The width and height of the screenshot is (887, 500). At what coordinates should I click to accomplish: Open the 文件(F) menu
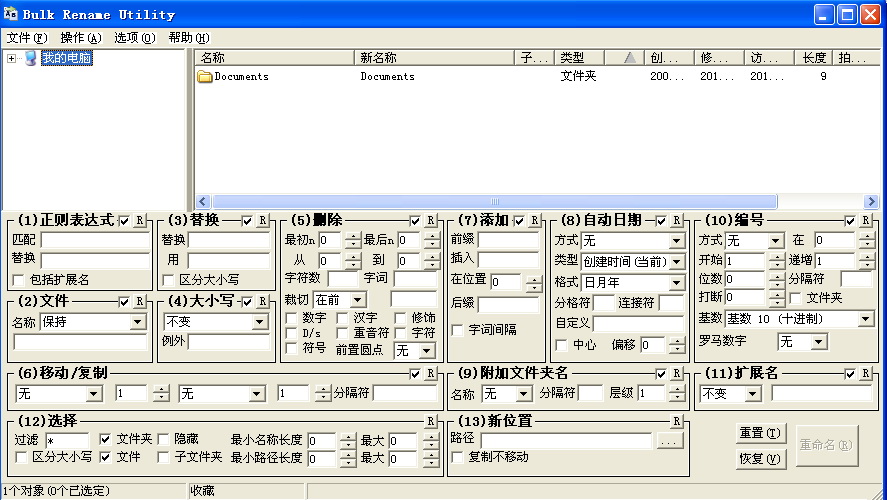tap(27, 38)
